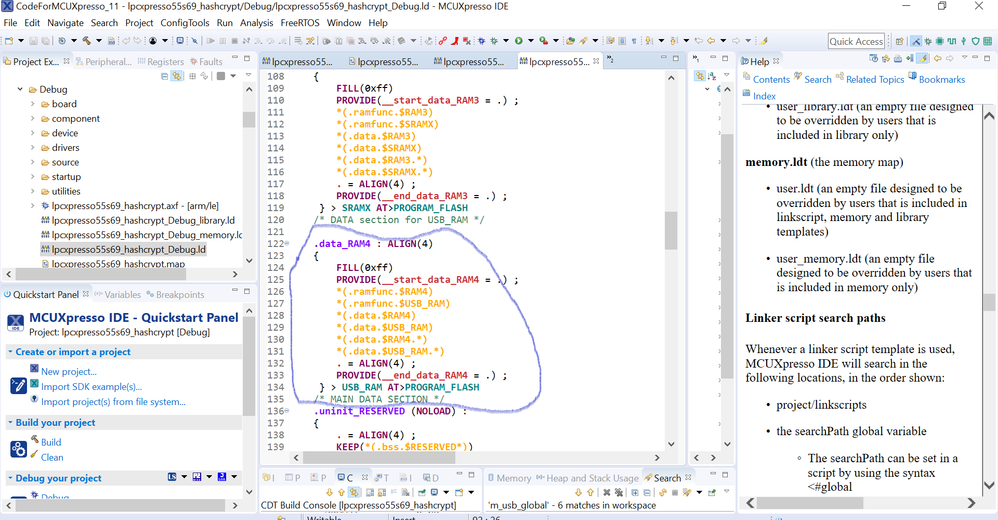
Task: Click the Remove Selected Matches X in Search view
Action: pos(607,492)
